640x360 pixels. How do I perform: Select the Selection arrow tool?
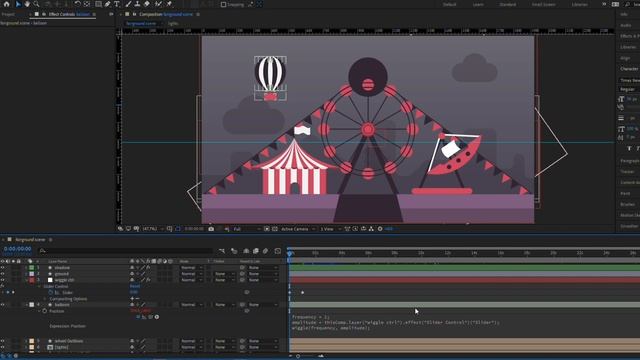(x=18, y=4)
